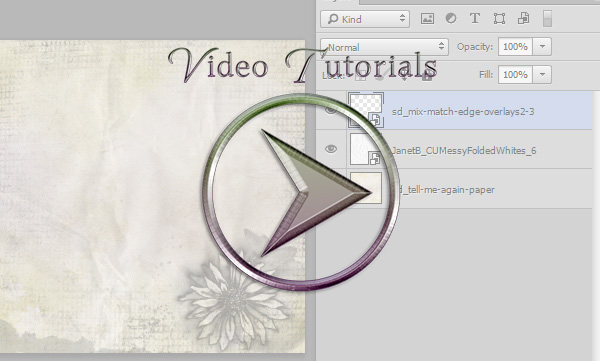The width and height of the screenshot is (600, 361).
Task: Click the Opacity label
Action: click(475, 47)
